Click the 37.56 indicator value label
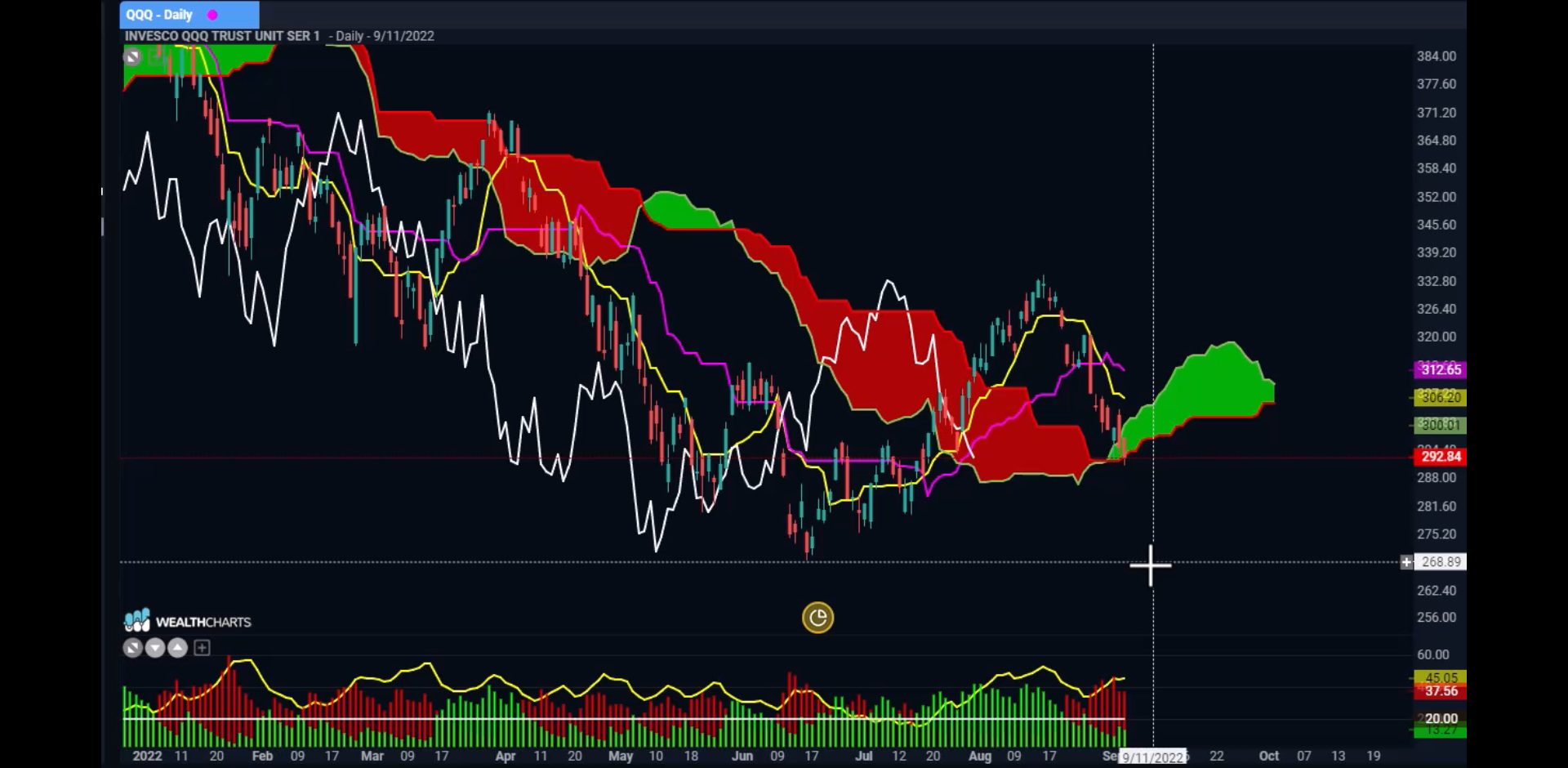Image resolution: width=1568 pixels, height=768 pixels. tap(1440, 691)
